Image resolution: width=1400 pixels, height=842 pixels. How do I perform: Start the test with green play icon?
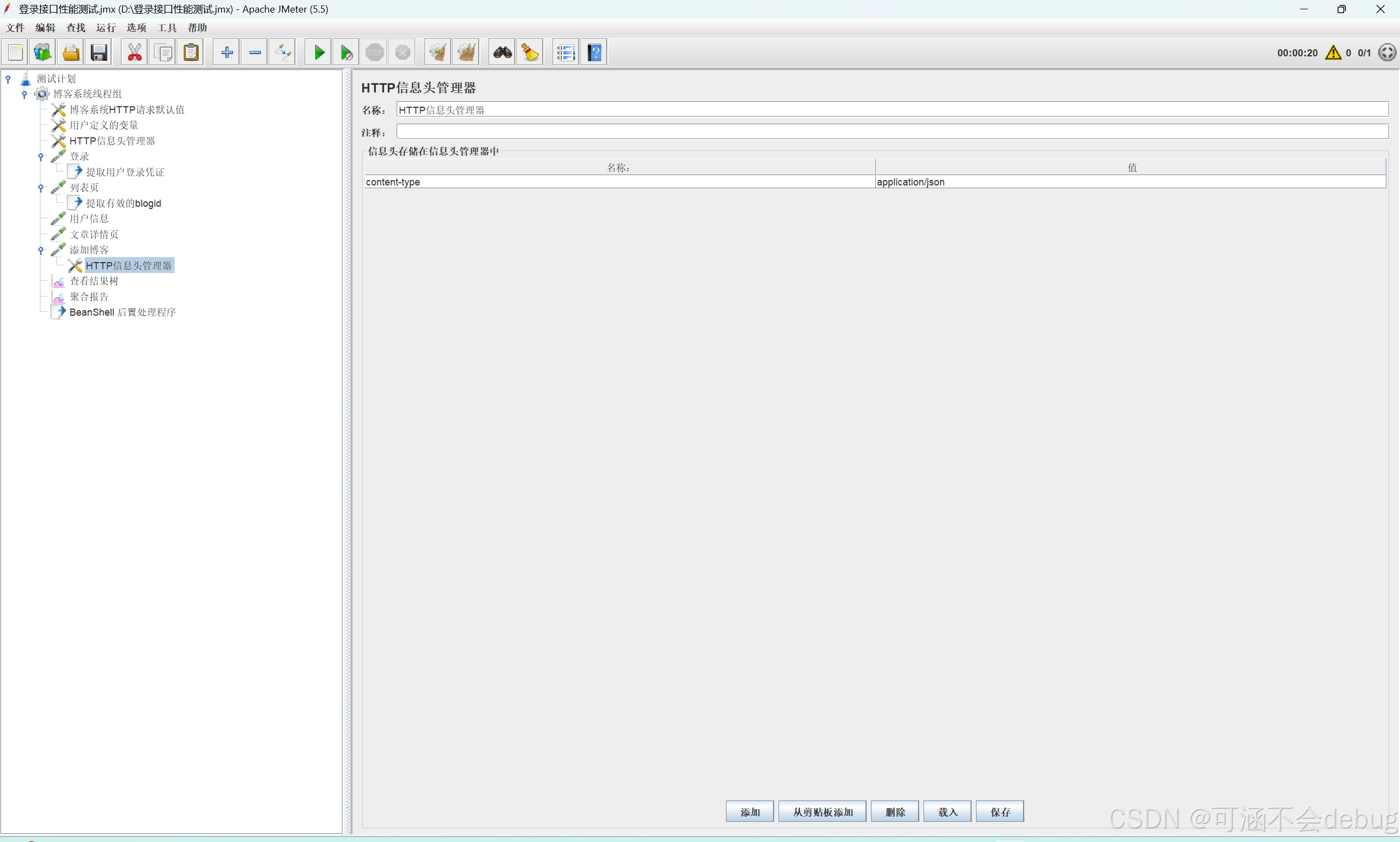tap(319, 52)
